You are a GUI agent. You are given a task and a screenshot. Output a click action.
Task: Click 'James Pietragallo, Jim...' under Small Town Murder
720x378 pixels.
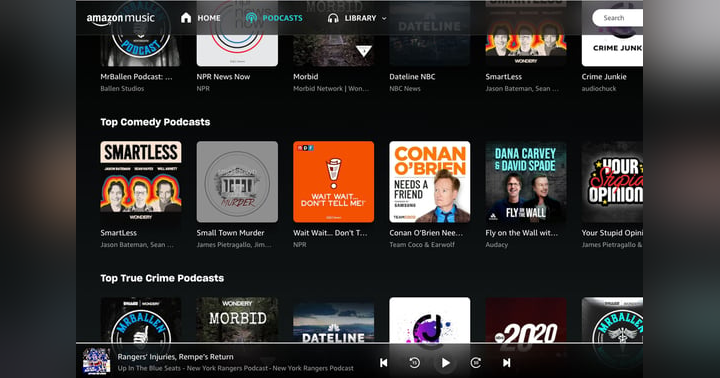[x=234, y=245]
